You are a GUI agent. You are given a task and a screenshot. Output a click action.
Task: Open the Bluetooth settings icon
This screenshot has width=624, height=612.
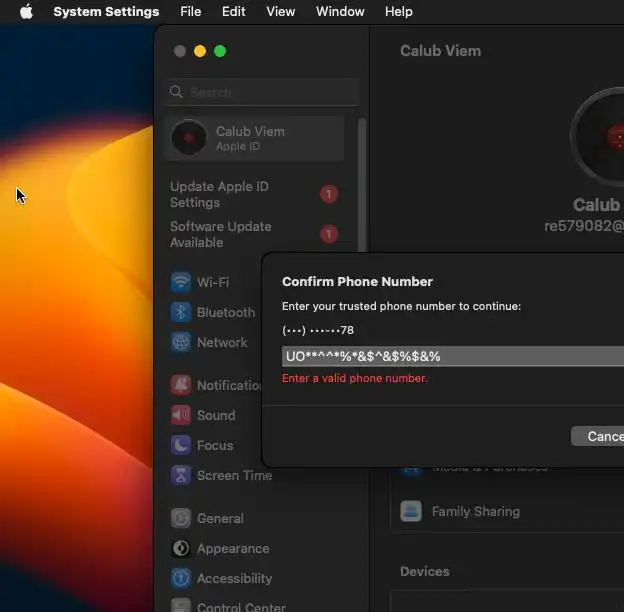pyautogui.click(x=181, y=312)
